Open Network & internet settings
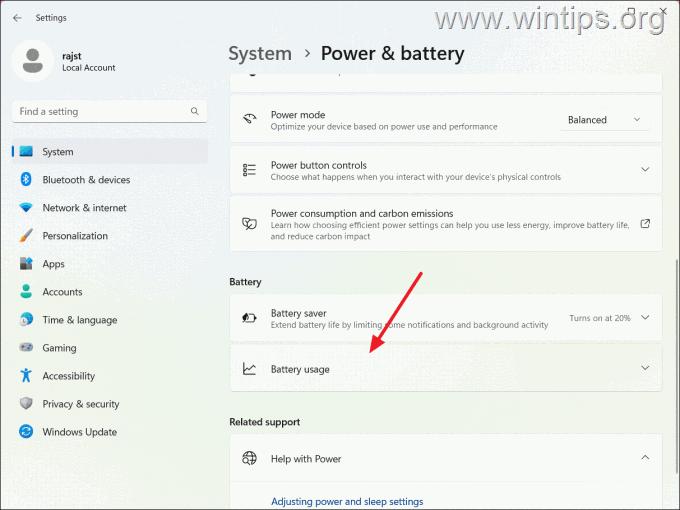The image size is (680, 510). point(110,208)
